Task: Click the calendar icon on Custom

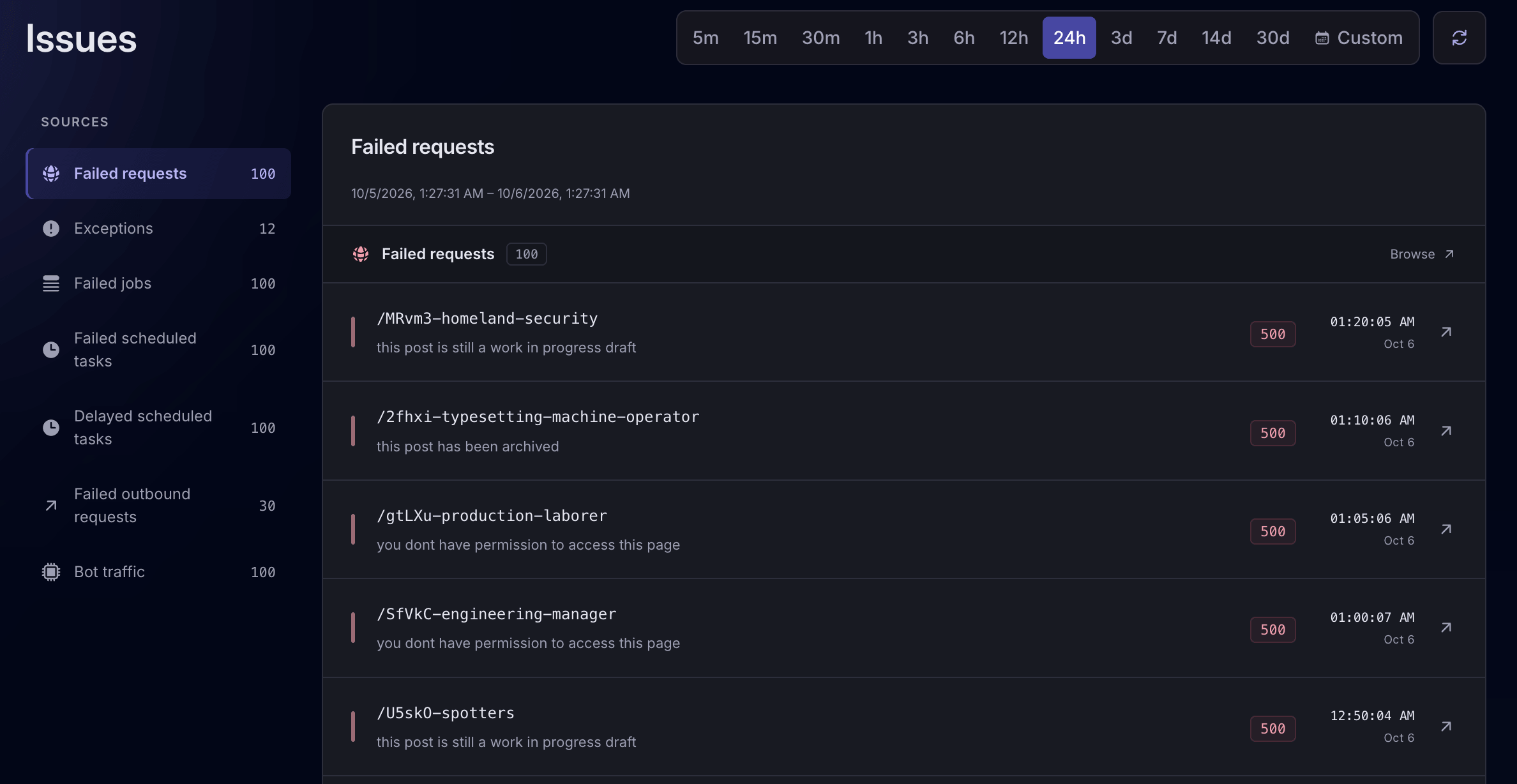Action: (x=1322, y=38)
